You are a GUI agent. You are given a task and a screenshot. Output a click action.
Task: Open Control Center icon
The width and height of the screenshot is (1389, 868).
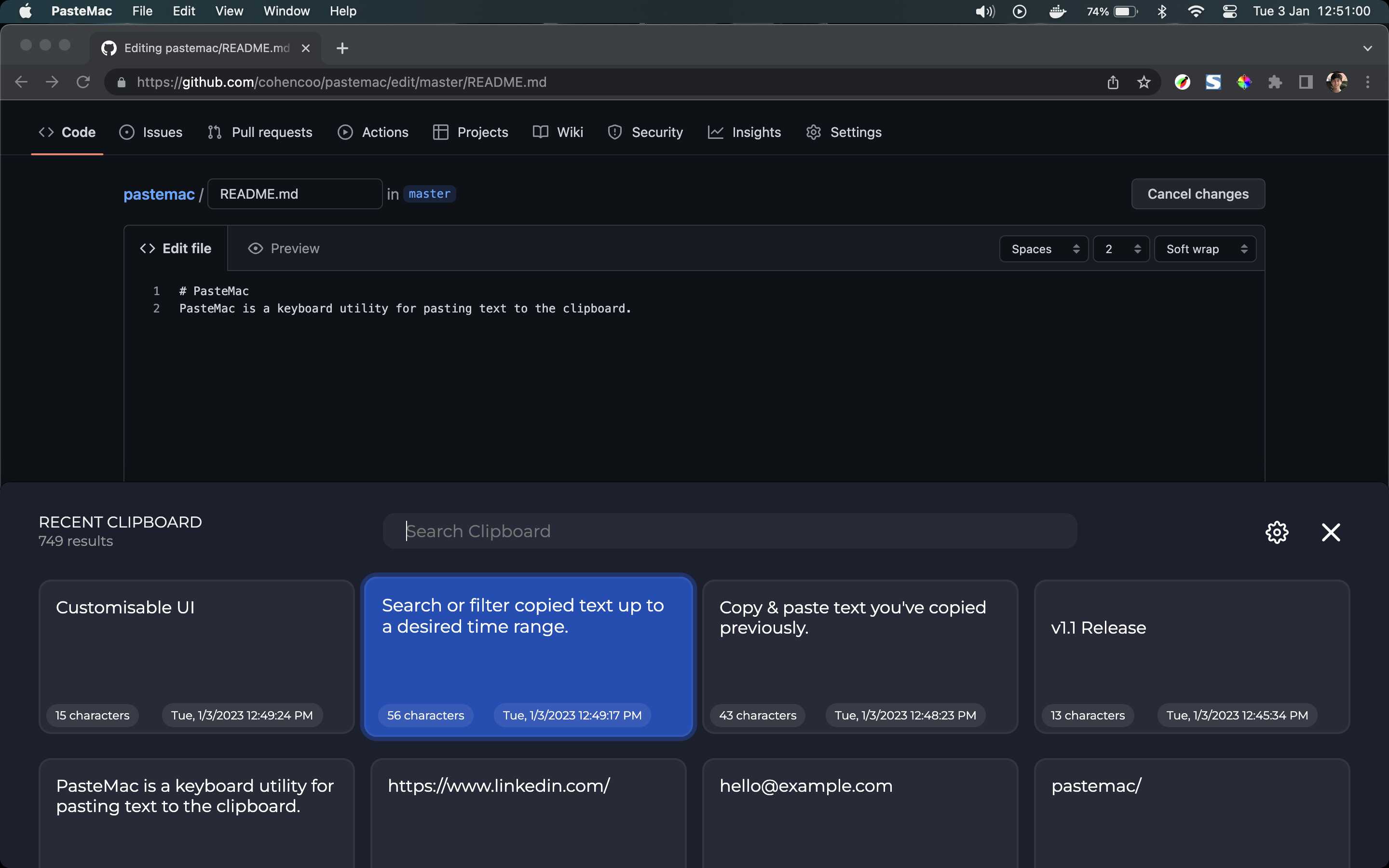(x=1229, y=12)
